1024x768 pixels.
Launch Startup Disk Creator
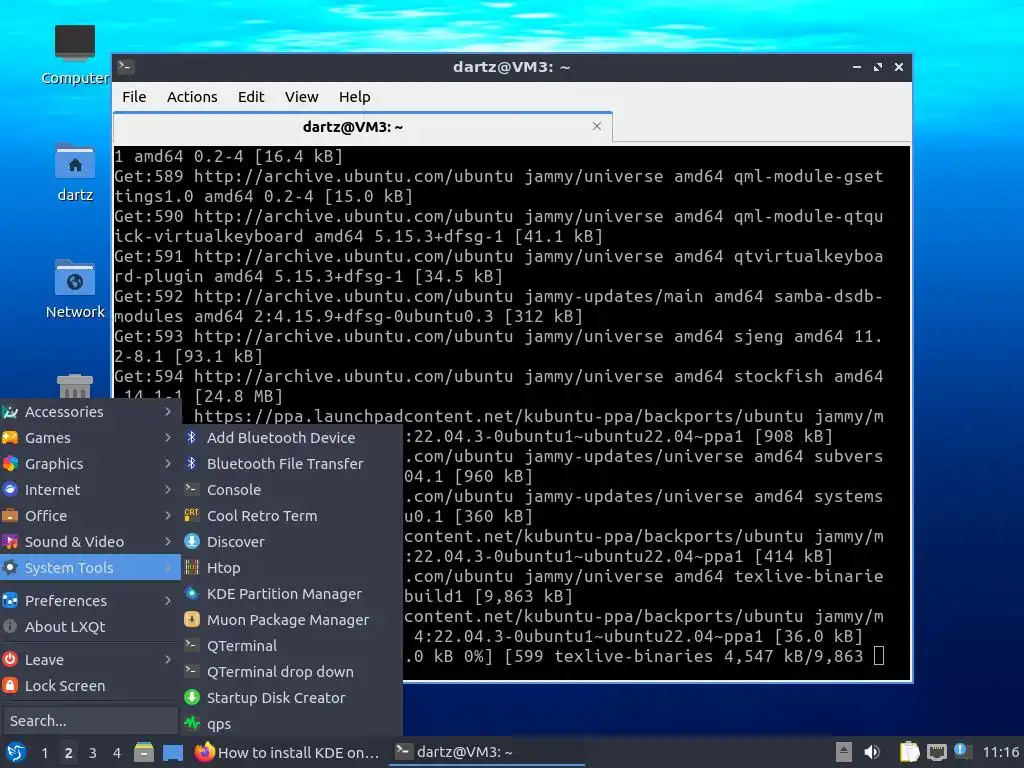point(293,697)
